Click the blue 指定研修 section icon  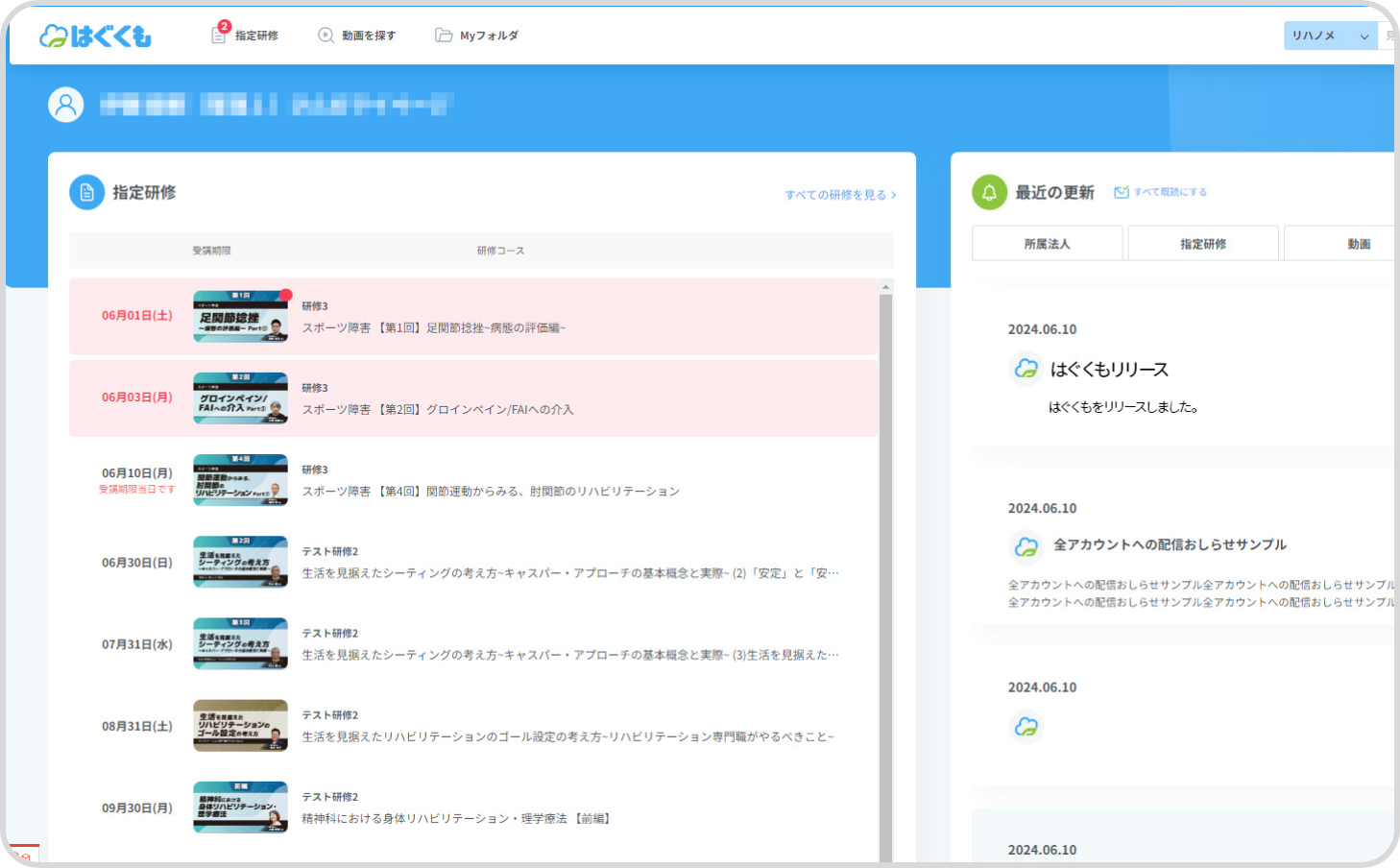pyautogui.click(x=86, y=192)
